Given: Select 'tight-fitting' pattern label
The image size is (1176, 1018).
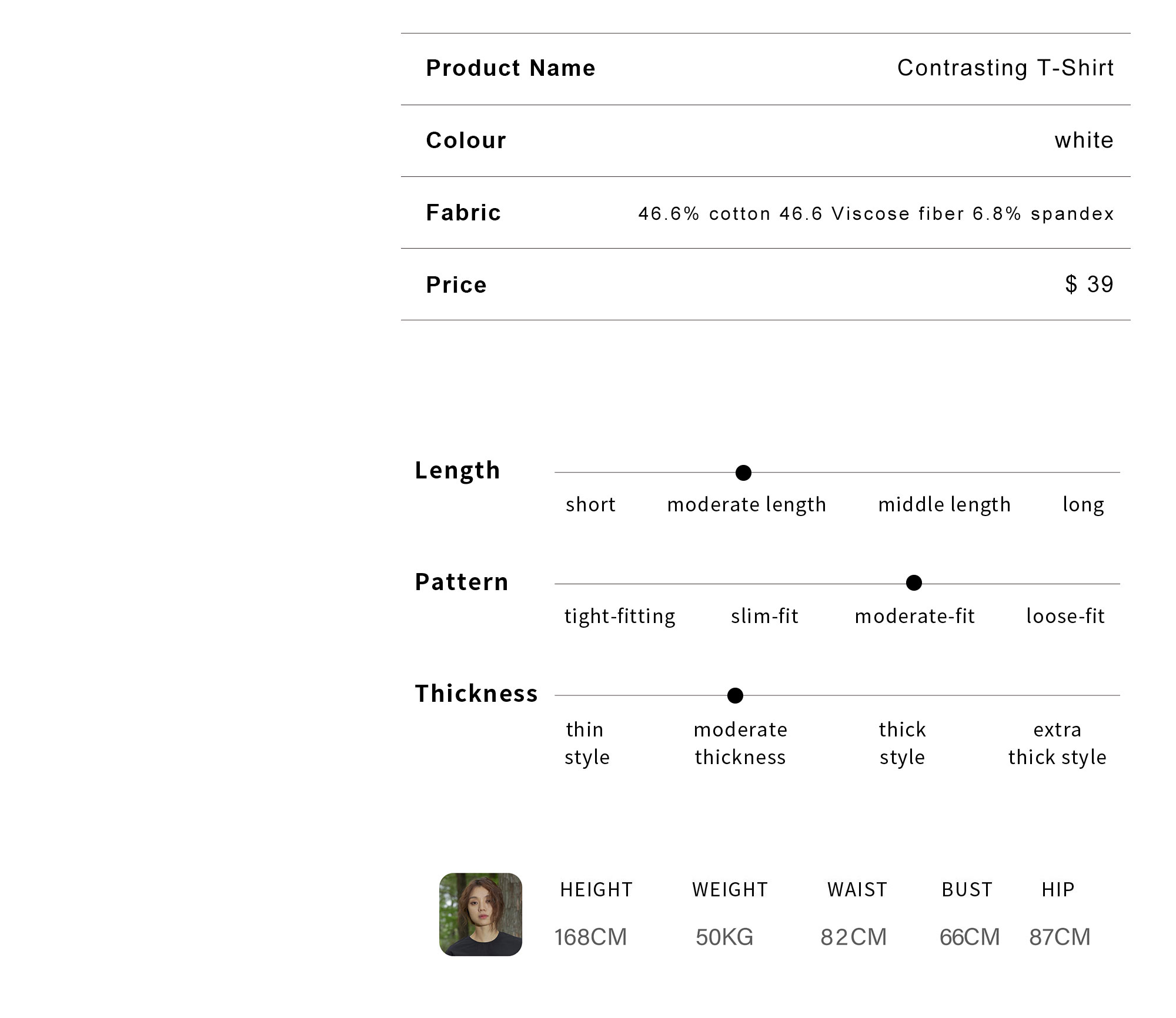Looking at the screenshot, I should click(x=620, y=616).
